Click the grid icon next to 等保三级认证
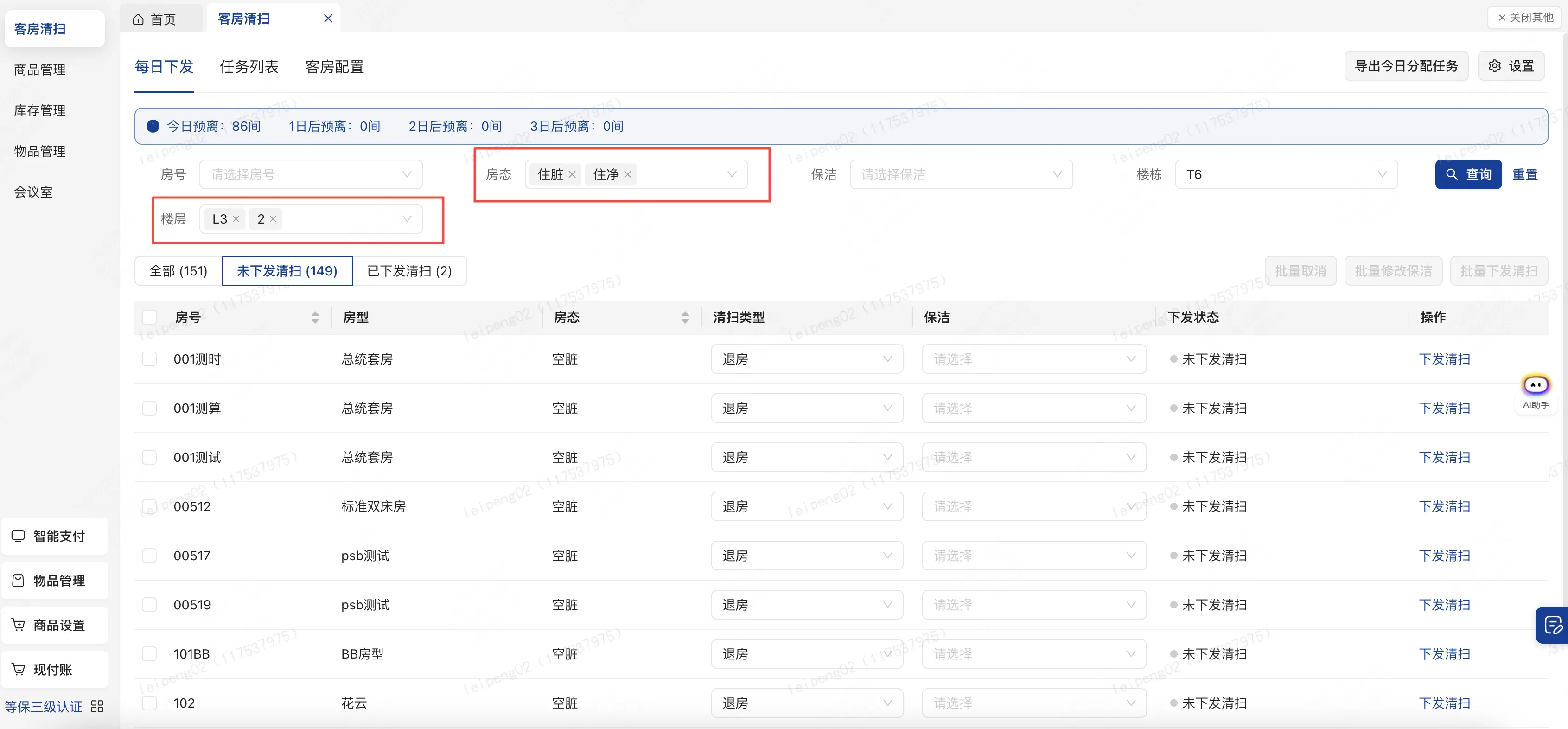Image resolution: width=1568 pixels, height=729 pixels. click(x=97, y=706)
